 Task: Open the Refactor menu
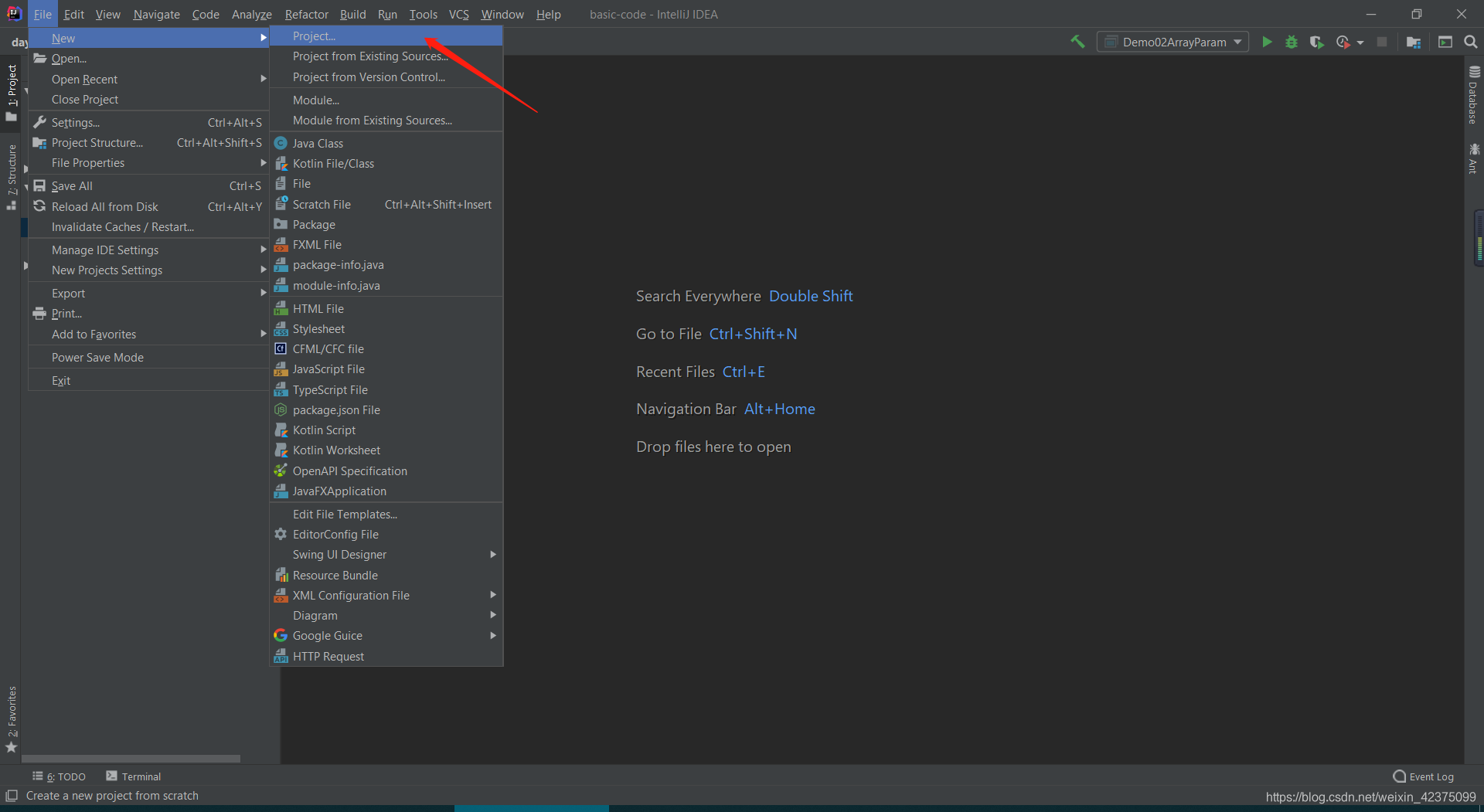point(306,14)
